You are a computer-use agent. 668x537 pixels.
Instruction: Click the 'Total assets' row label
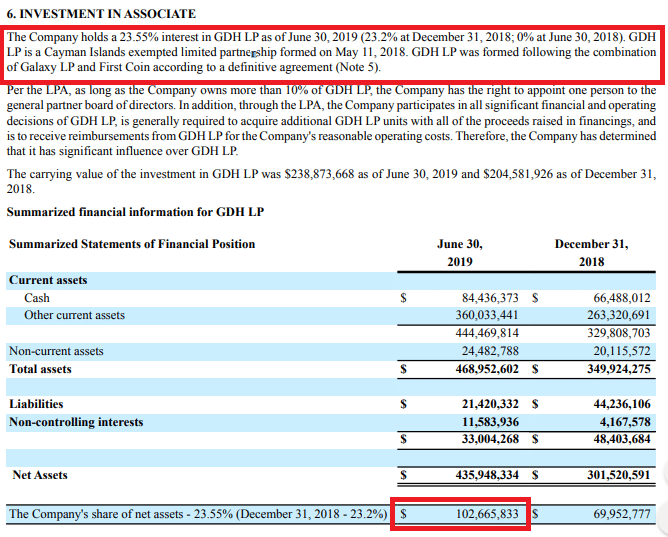pos(40,369)
